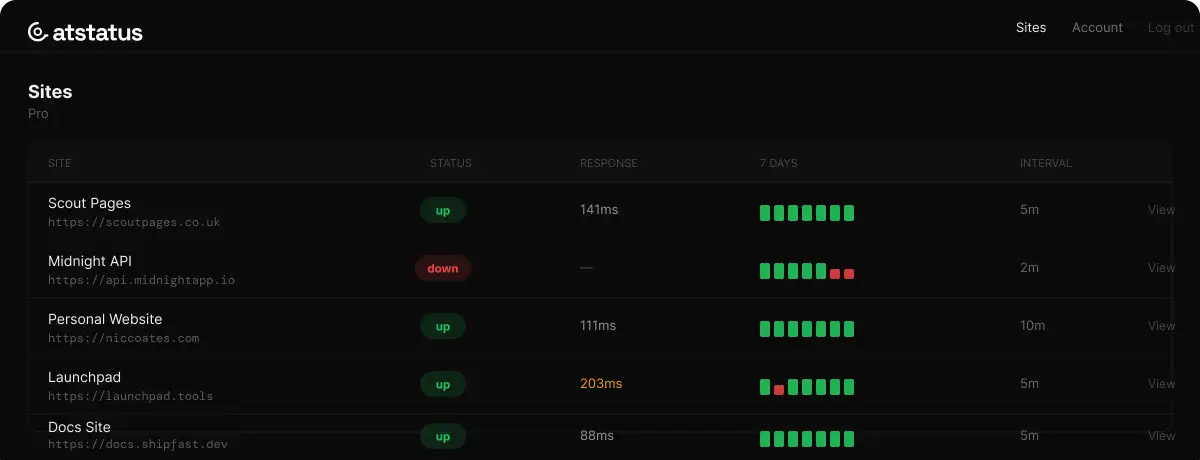This screenshot has height=460, width=1200.
Task: Click the 7-day uptime bars for Personal Website
Action: coord(807,329)
